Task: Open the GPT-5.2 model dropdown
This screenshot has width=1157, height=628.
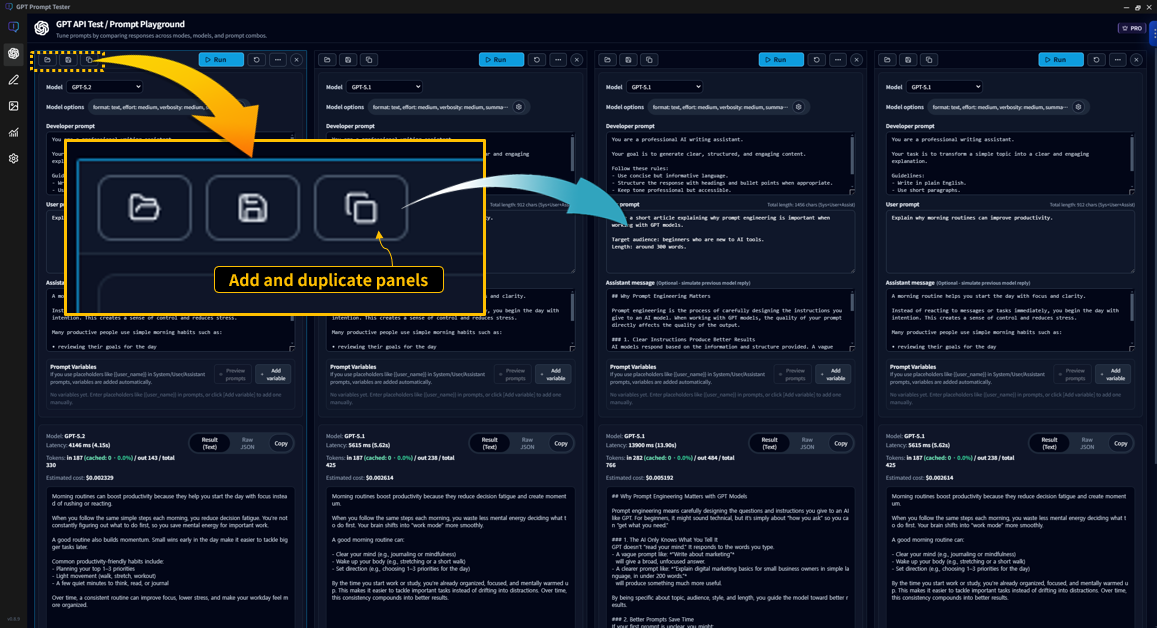Action: (104, 87)
